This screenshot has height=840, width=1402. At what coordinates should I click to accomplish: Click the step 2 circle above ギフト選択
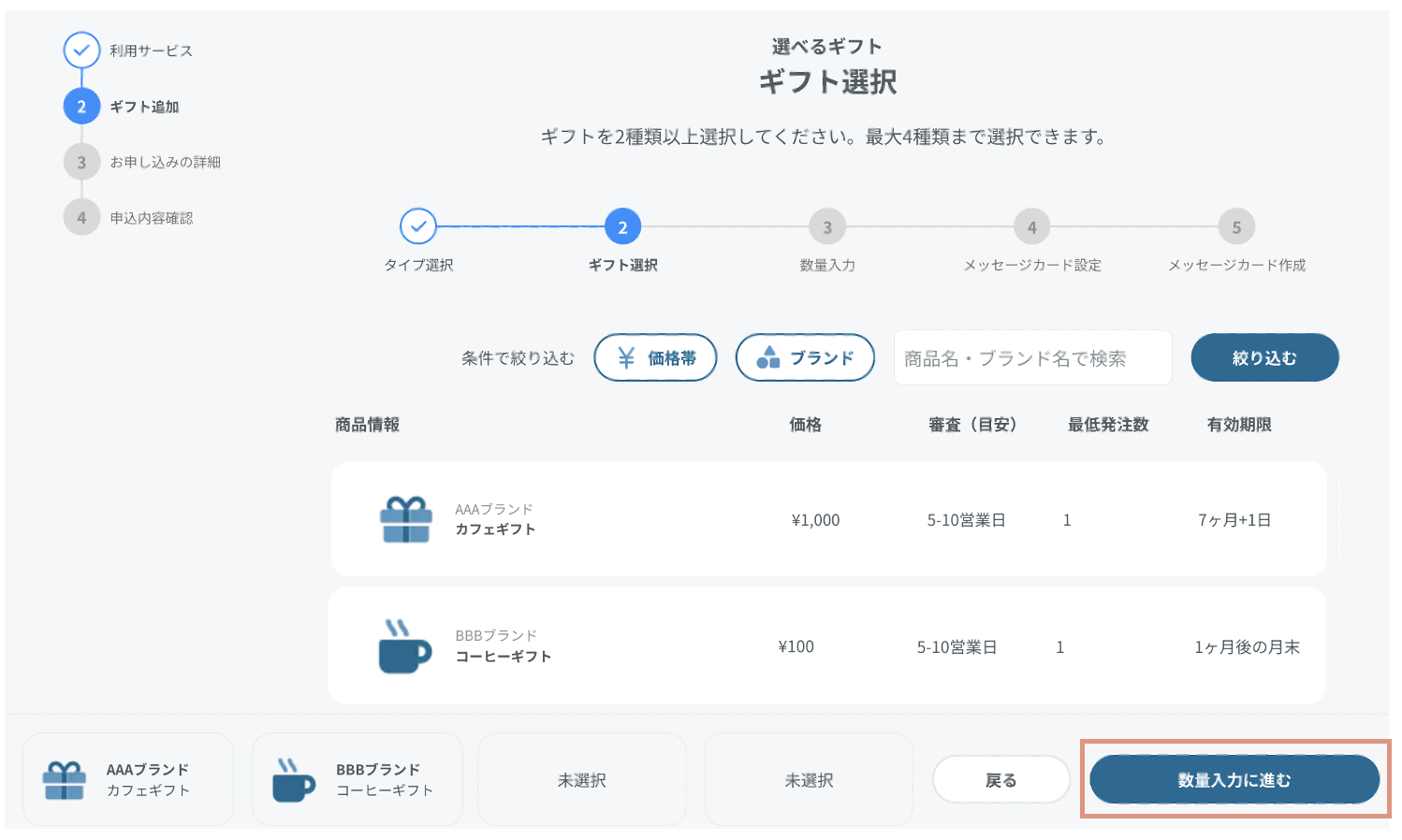[622, 226]
